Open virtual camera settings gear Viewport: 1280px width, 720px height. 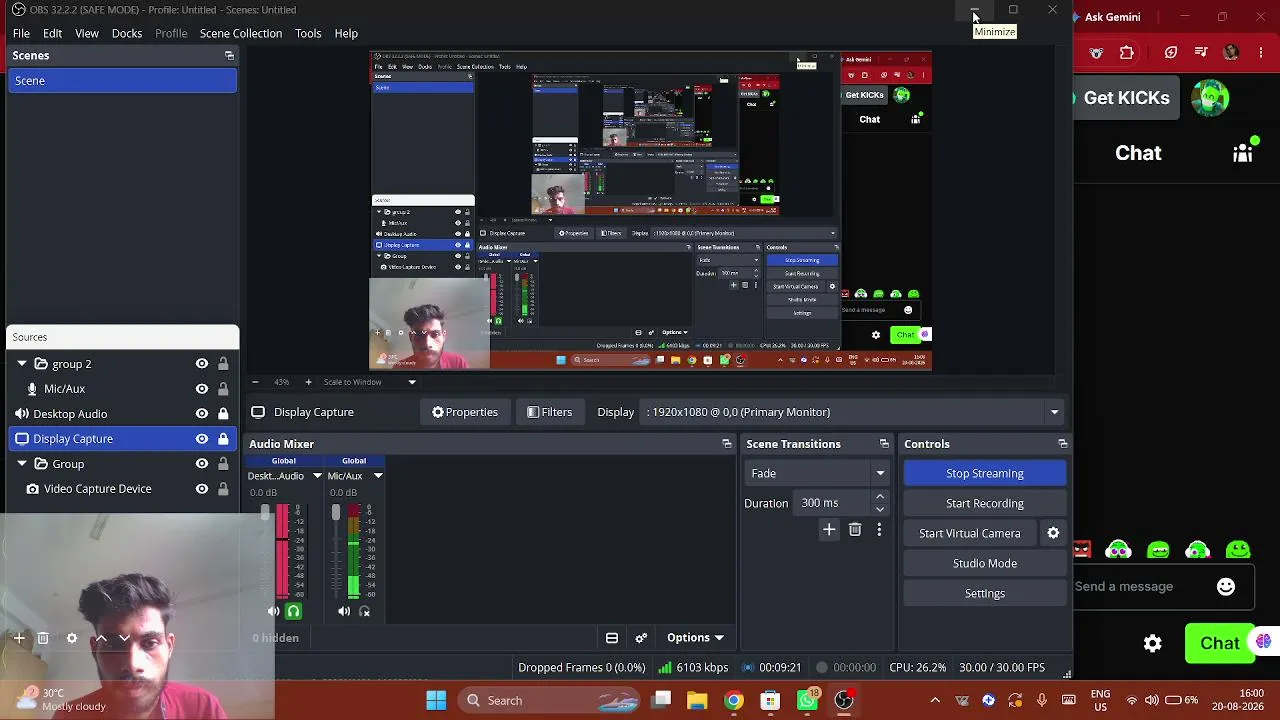(x=1053, y=533)
